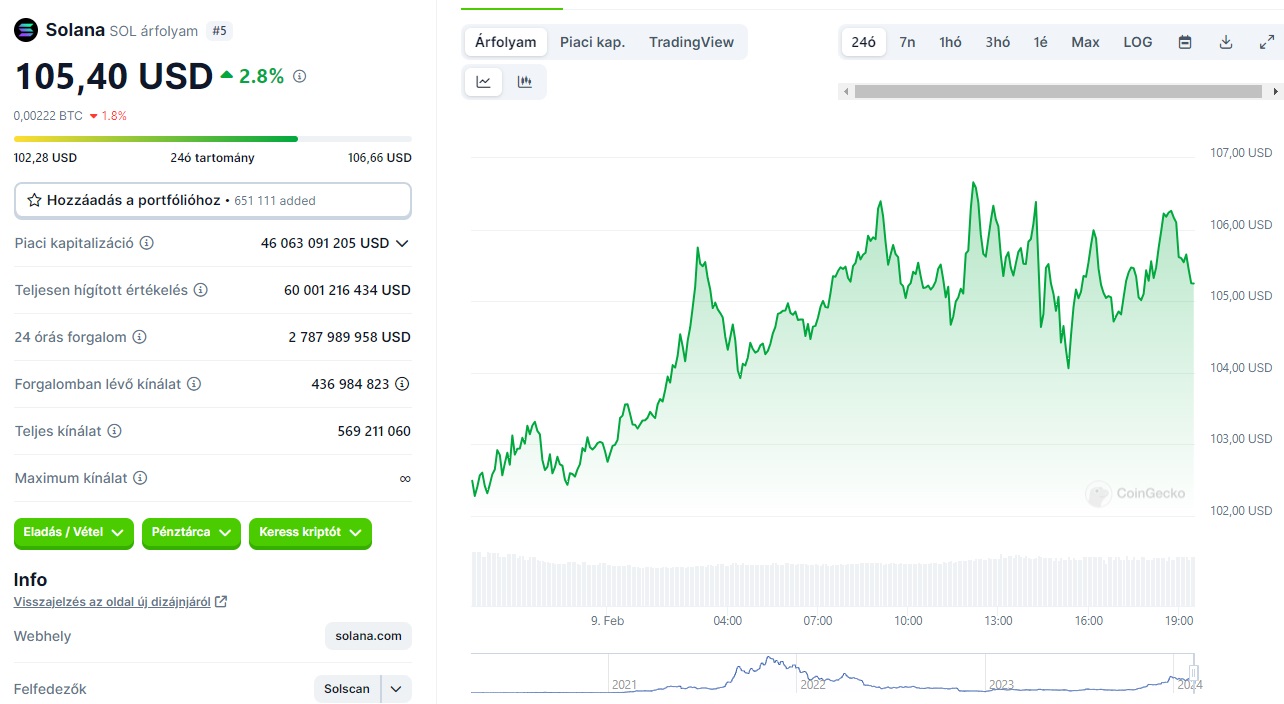
Task: Open the Keress kriptót dropdown
Action: coord(310,533)
